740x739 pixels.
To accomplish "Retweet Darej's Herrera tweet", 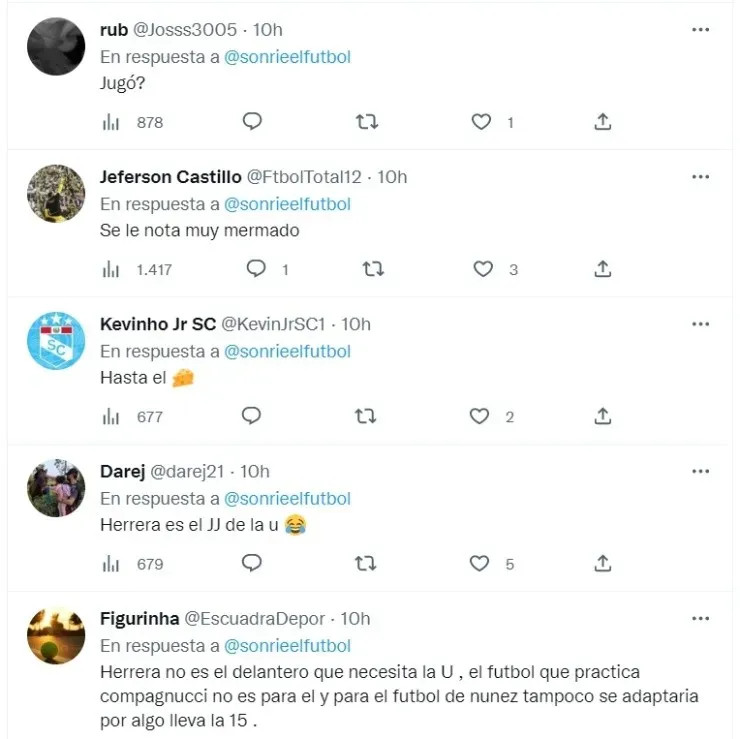I will 365,563.
